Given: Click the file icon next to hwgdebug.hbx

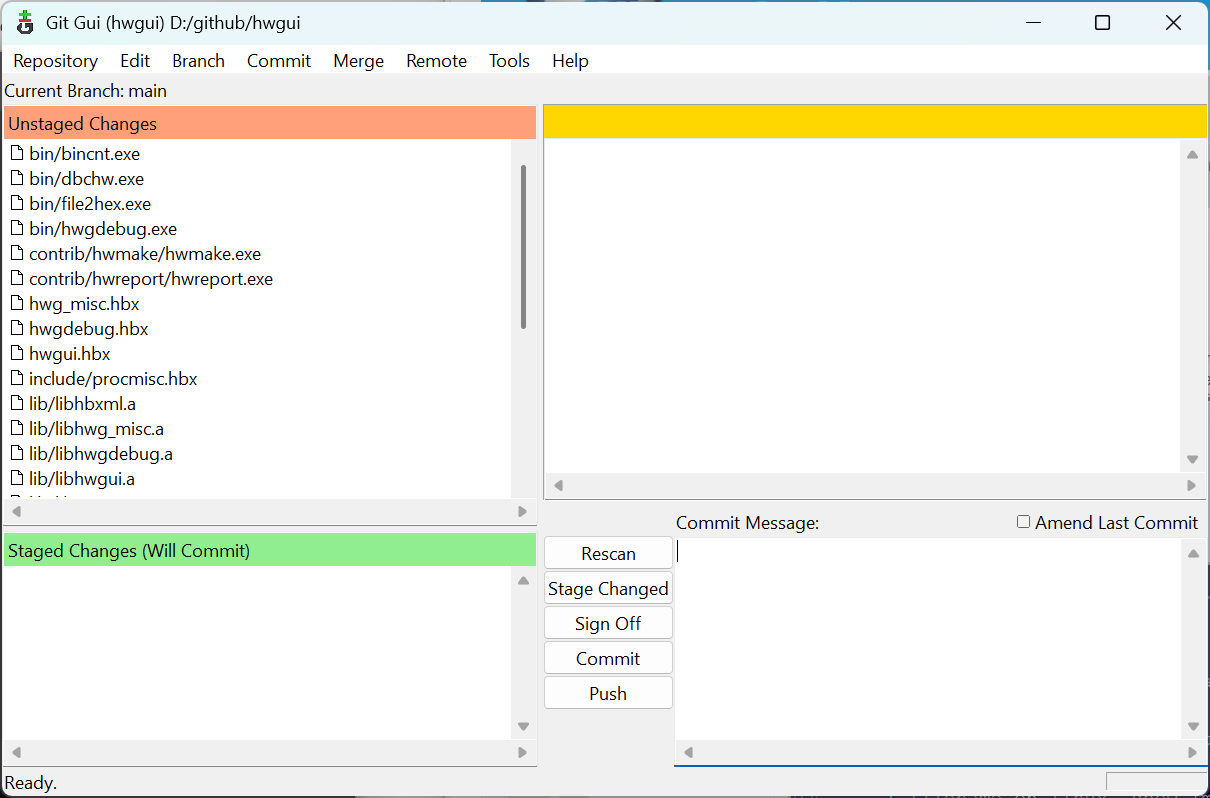Looking at the screenshot, I should click(x=16, y=329).
